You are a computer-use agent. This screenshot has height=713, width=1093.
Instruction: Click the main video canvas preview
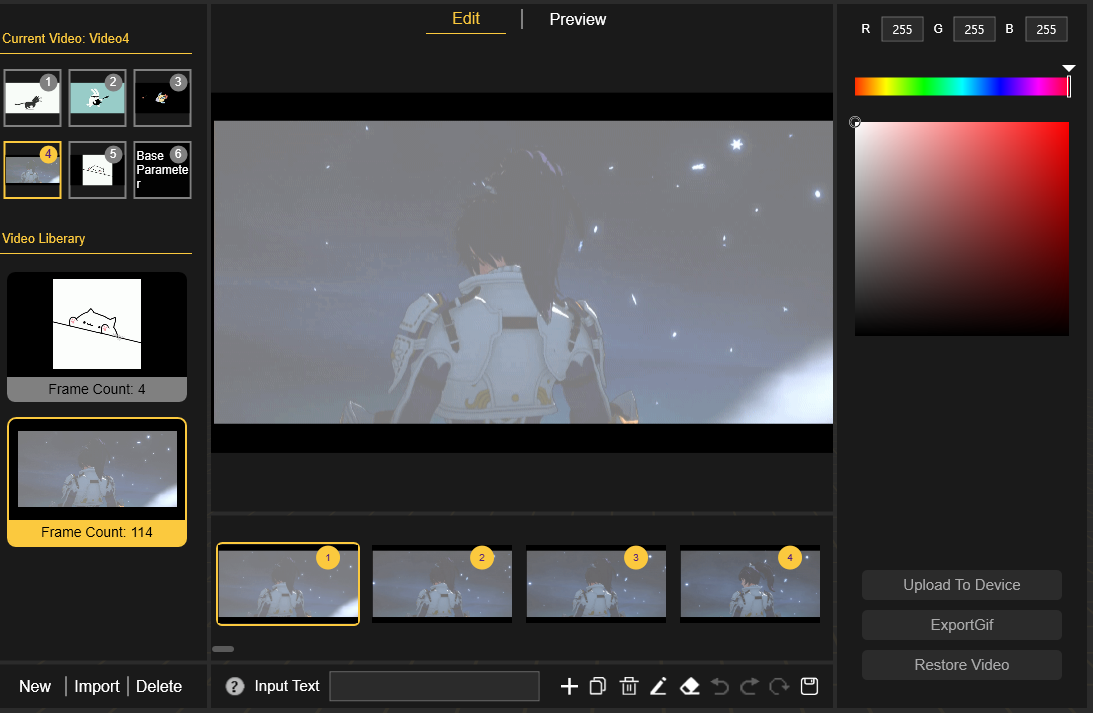(x=522, y=273)
